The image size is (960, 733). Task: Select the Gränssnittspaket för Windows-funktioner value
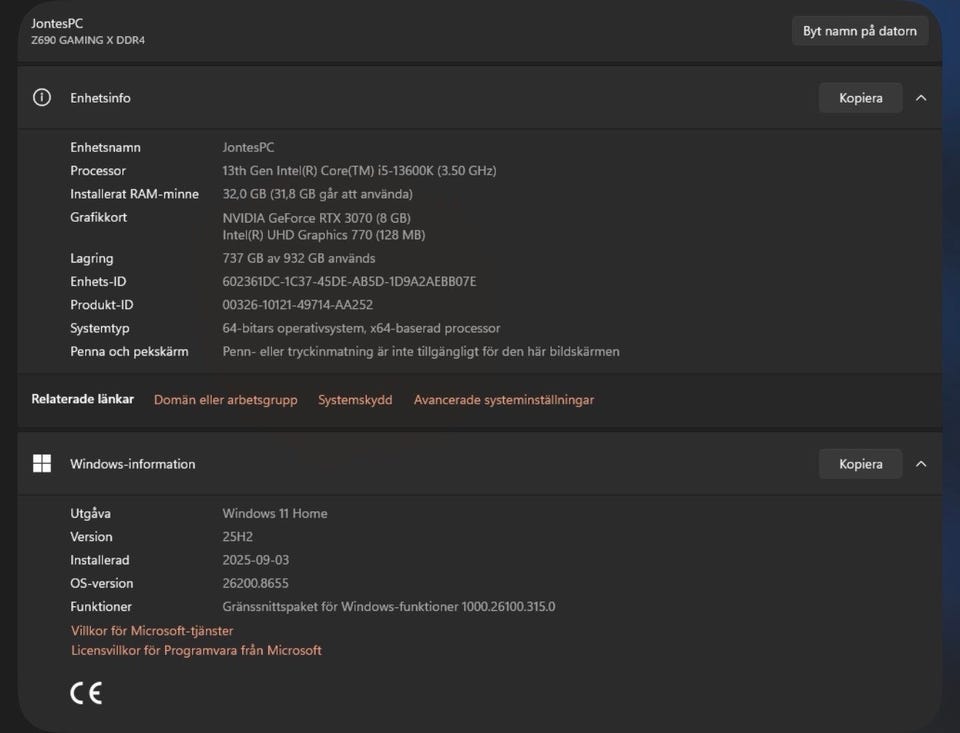(389, 606)
